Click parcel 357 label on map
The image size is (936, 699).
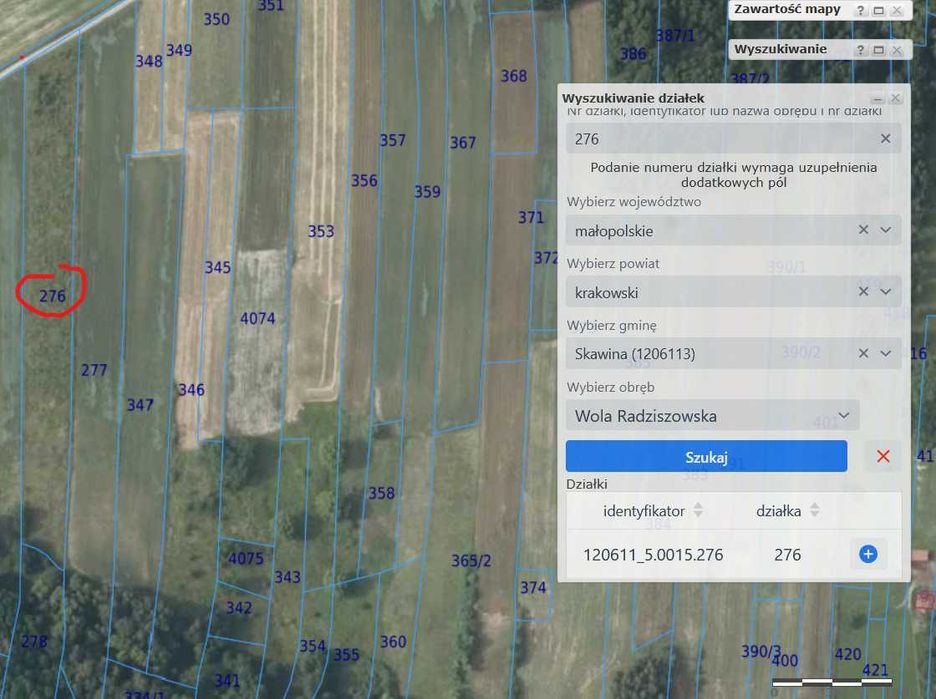tap(392, 140)
